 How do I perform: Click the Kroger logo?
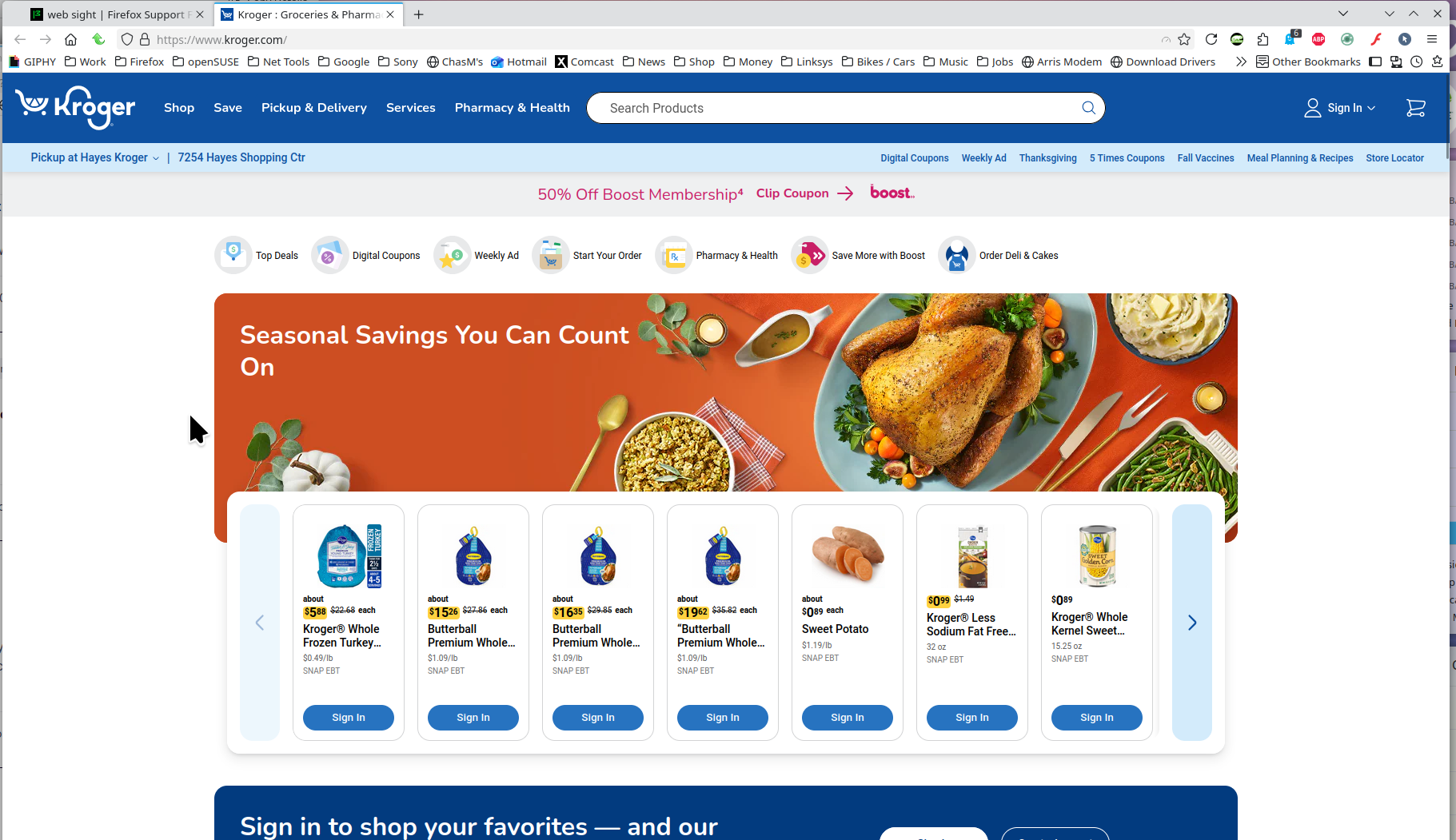click(x=75, y=108)
